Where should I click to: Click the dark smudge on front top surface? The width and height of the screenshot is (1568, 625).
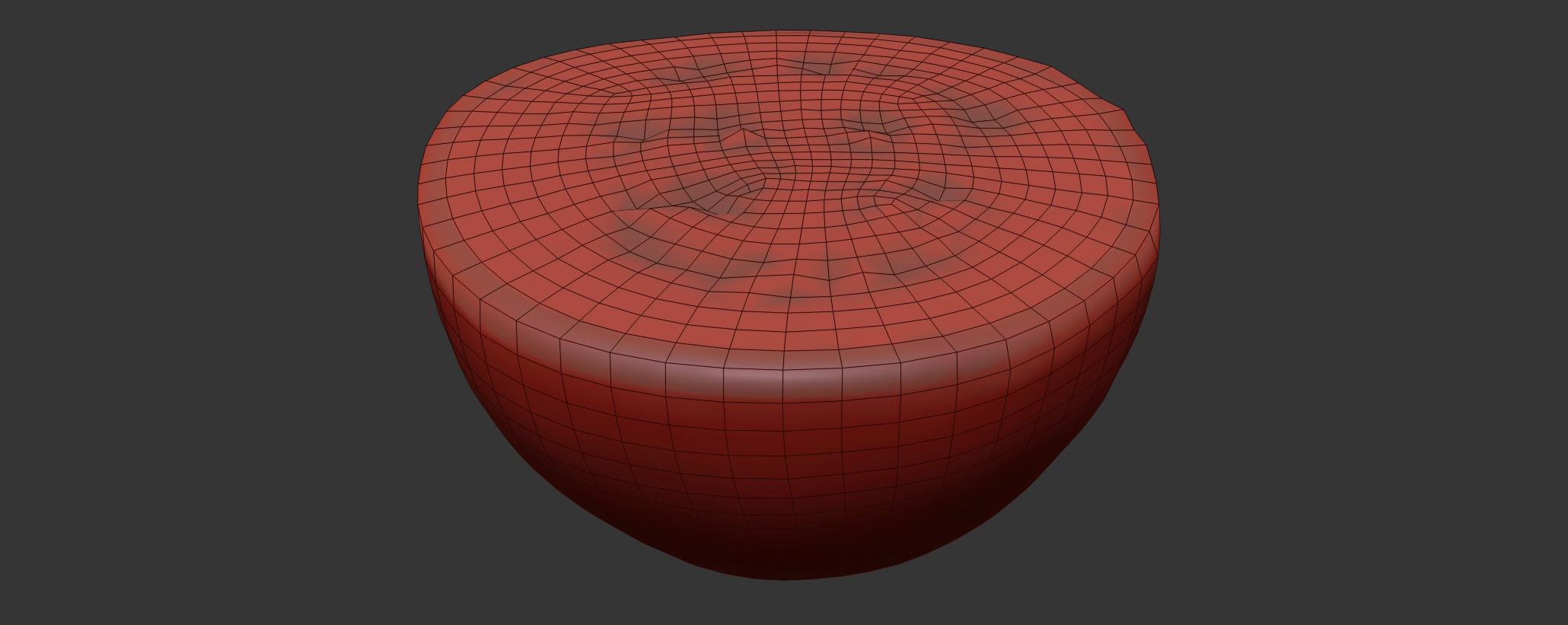tap(784, 301)
